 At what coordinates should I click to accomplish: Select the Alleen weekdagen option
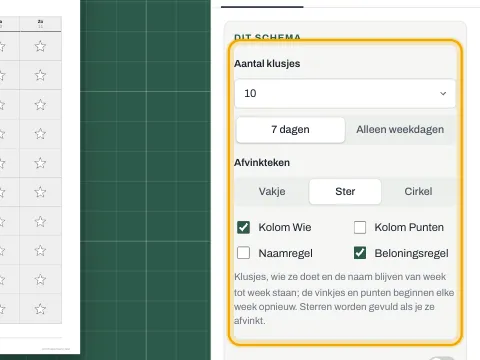click(x=400, y=130)
